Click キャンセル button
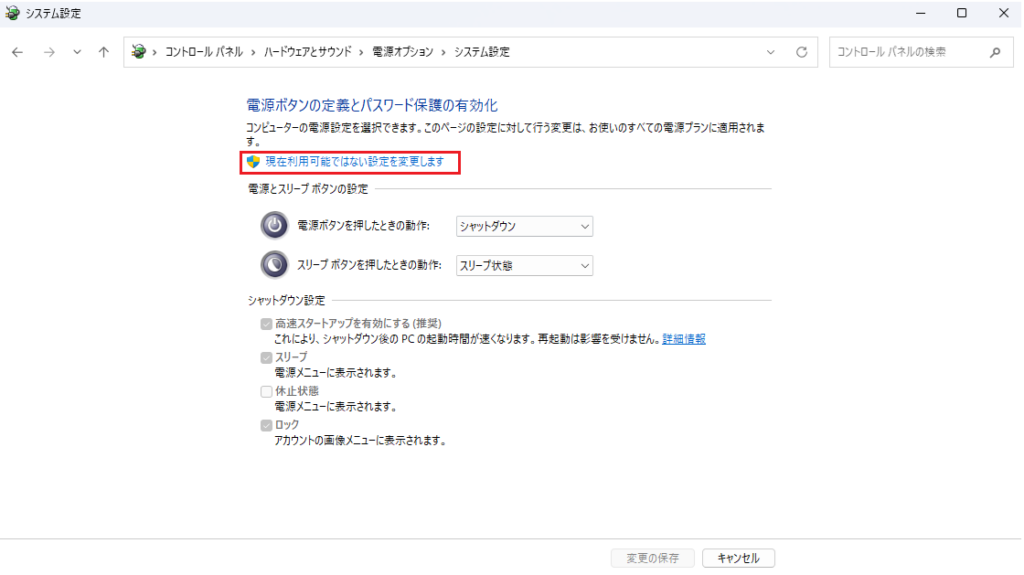Viewport: 1024px width, 575px height. (739, 558)
